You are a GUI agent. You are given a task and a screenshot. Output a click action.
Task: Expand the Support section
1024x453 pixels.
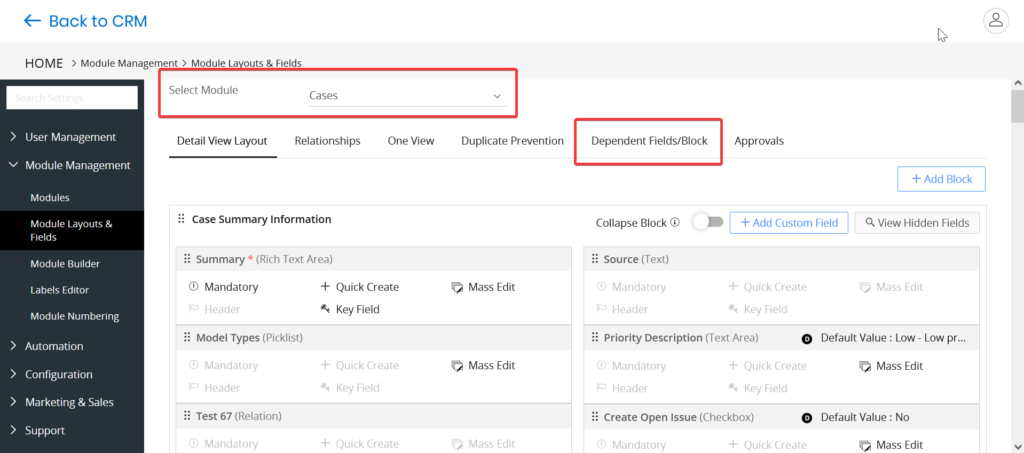tap(37, 430)
